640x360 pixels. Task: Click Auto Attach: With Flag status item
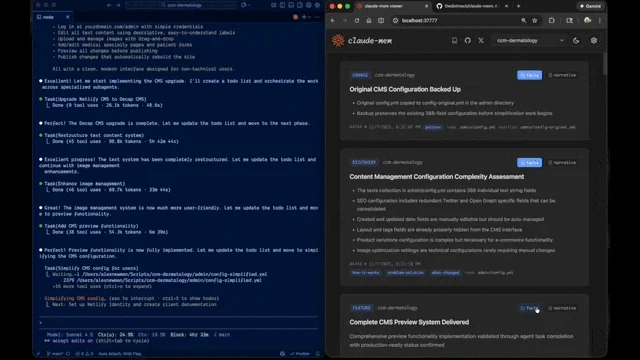pyautogui.click(x=120, y=354)
